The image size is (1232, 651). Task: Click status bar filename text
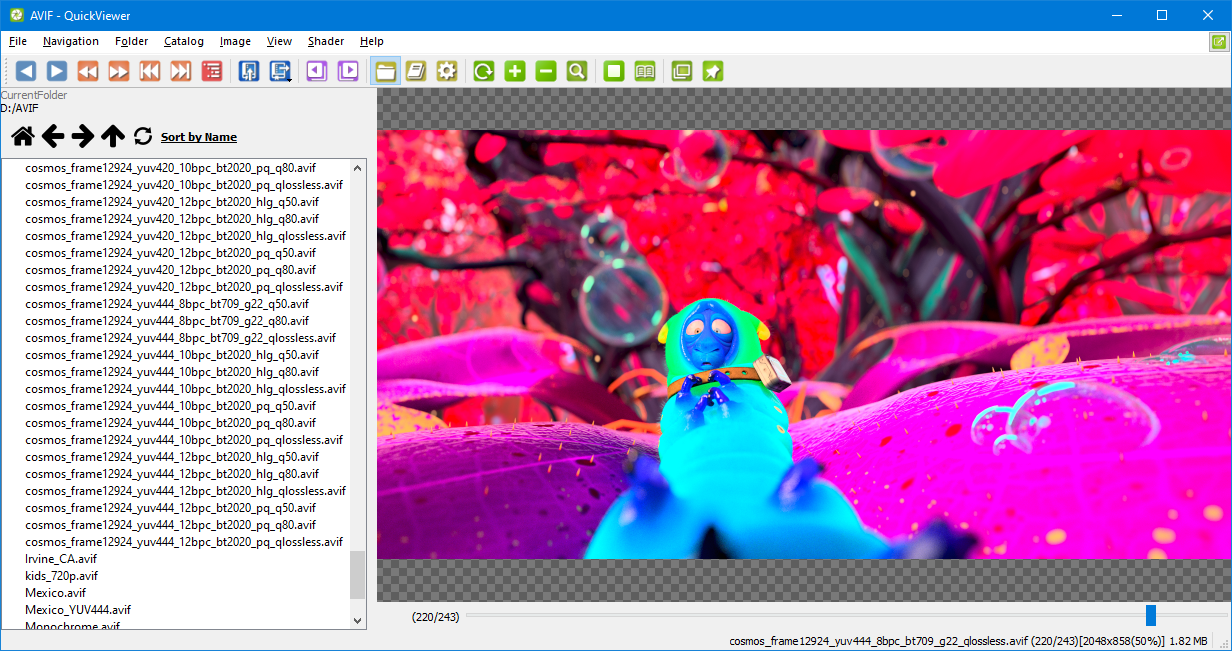pyautogui.click(x=879, y=641)
